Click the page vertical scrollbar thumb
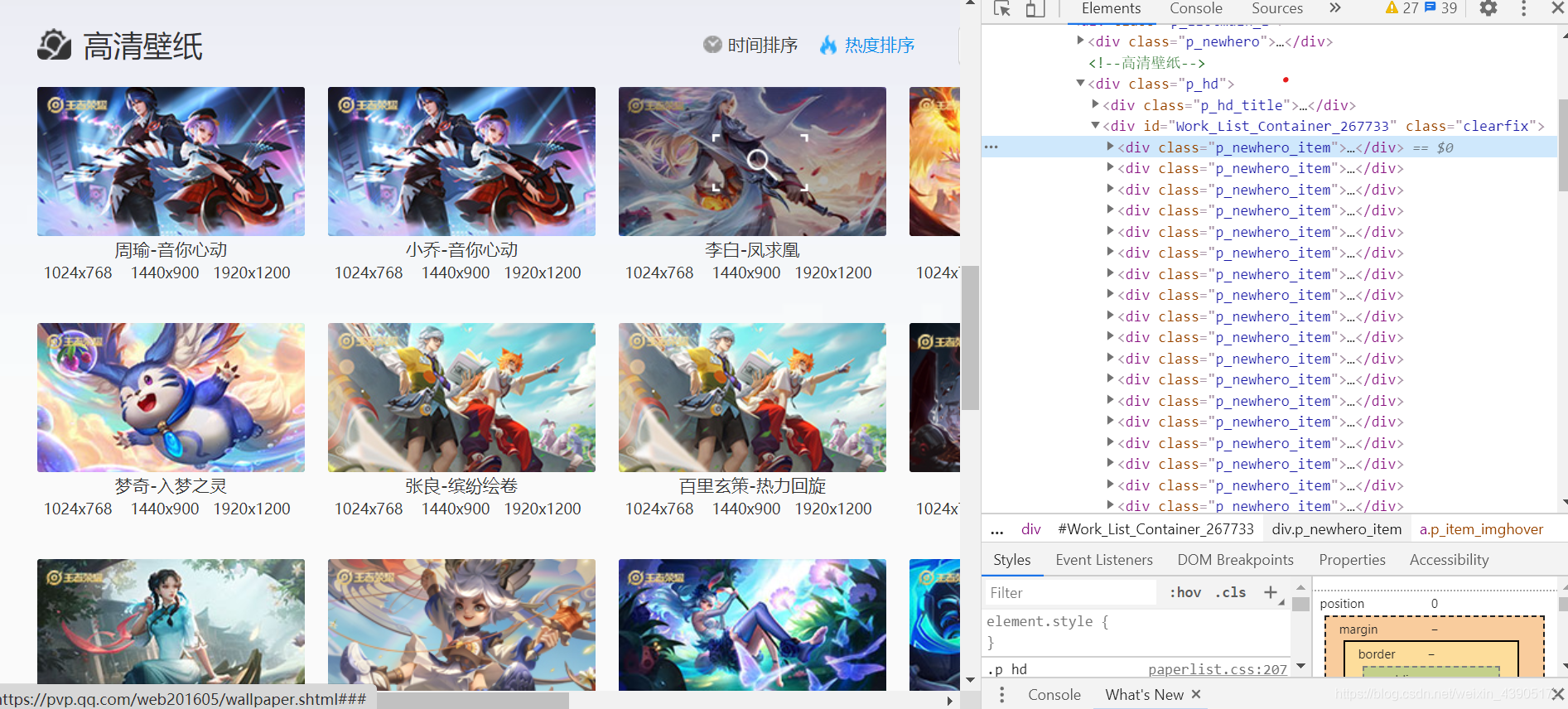Screen dimensions: 1568x709 point(970,337)
